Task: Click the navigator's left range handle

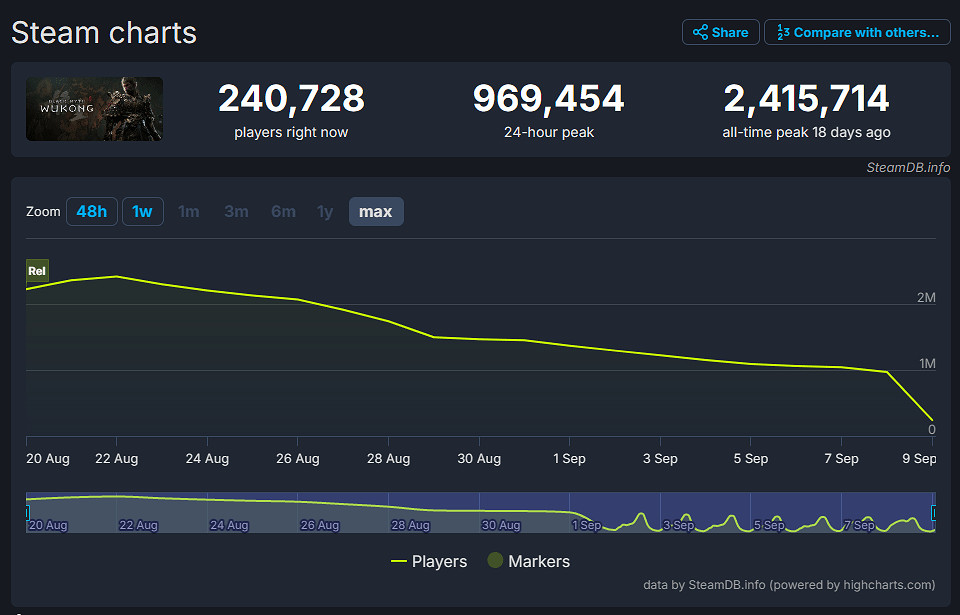Action: coord(27,513)
